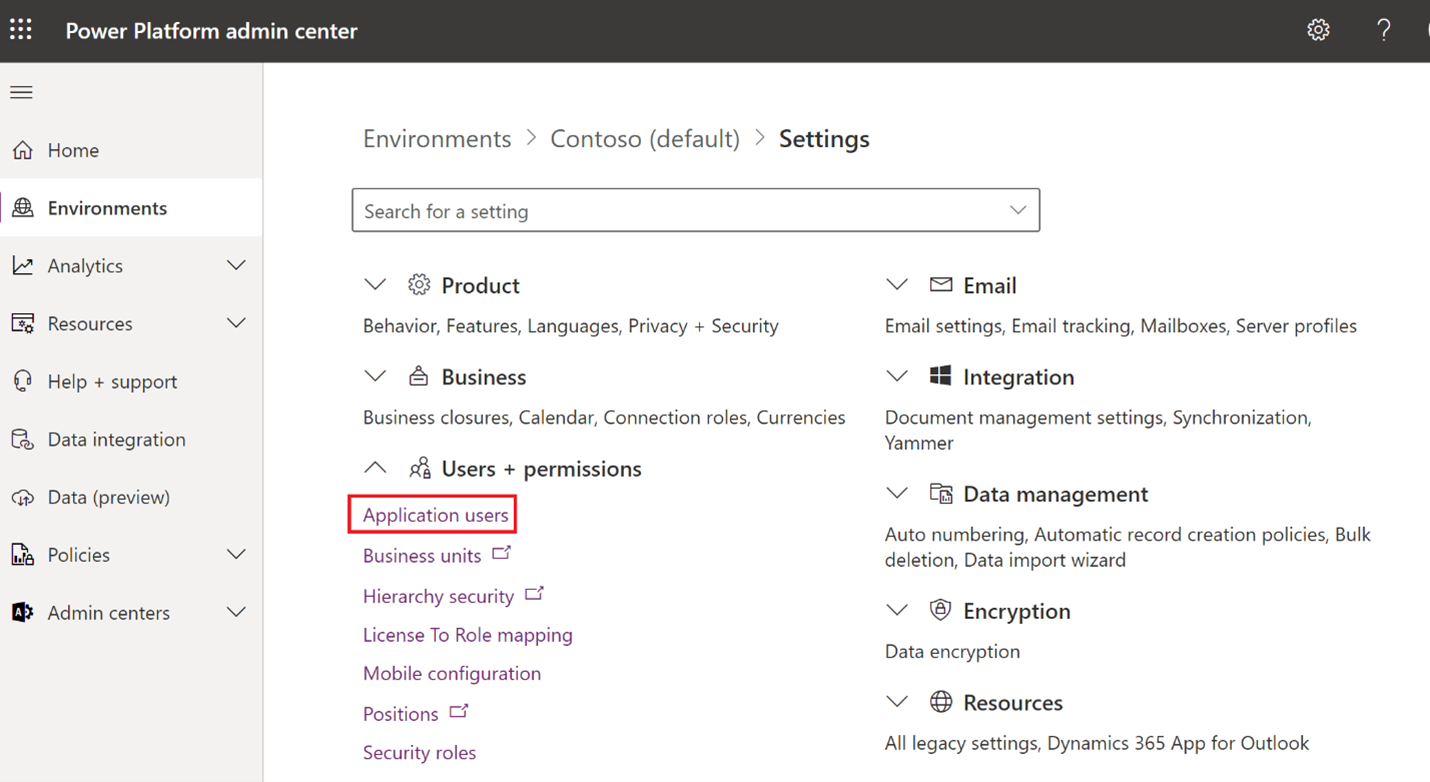1430x782 pixels.
Task: Click the Users + permissions people icon
Action: click(x=420, y=468)
